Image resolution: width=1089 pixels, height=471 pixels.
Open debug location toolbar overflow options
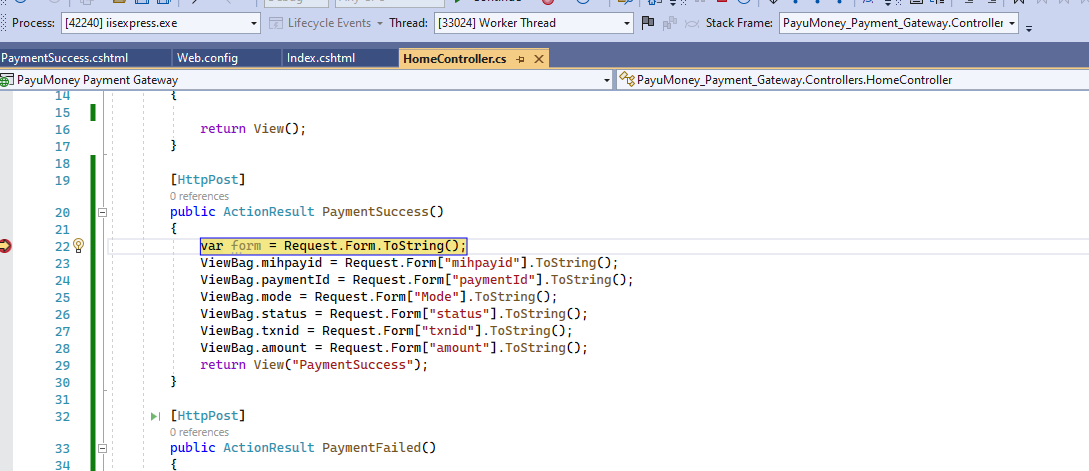click(x=1029, y=26)
